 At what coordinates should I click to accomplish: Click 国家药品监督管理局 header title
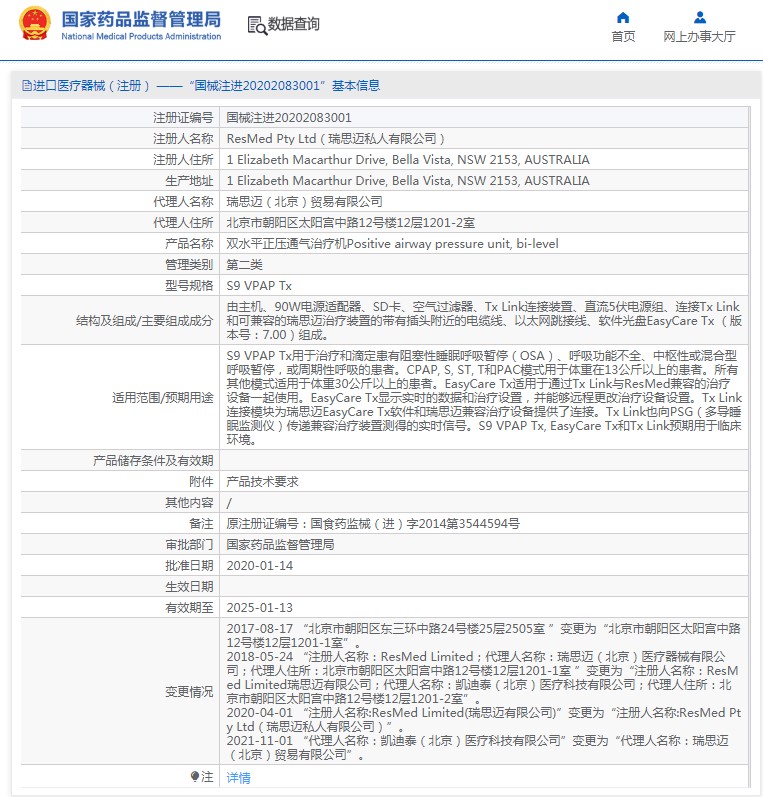pos(141,19)
